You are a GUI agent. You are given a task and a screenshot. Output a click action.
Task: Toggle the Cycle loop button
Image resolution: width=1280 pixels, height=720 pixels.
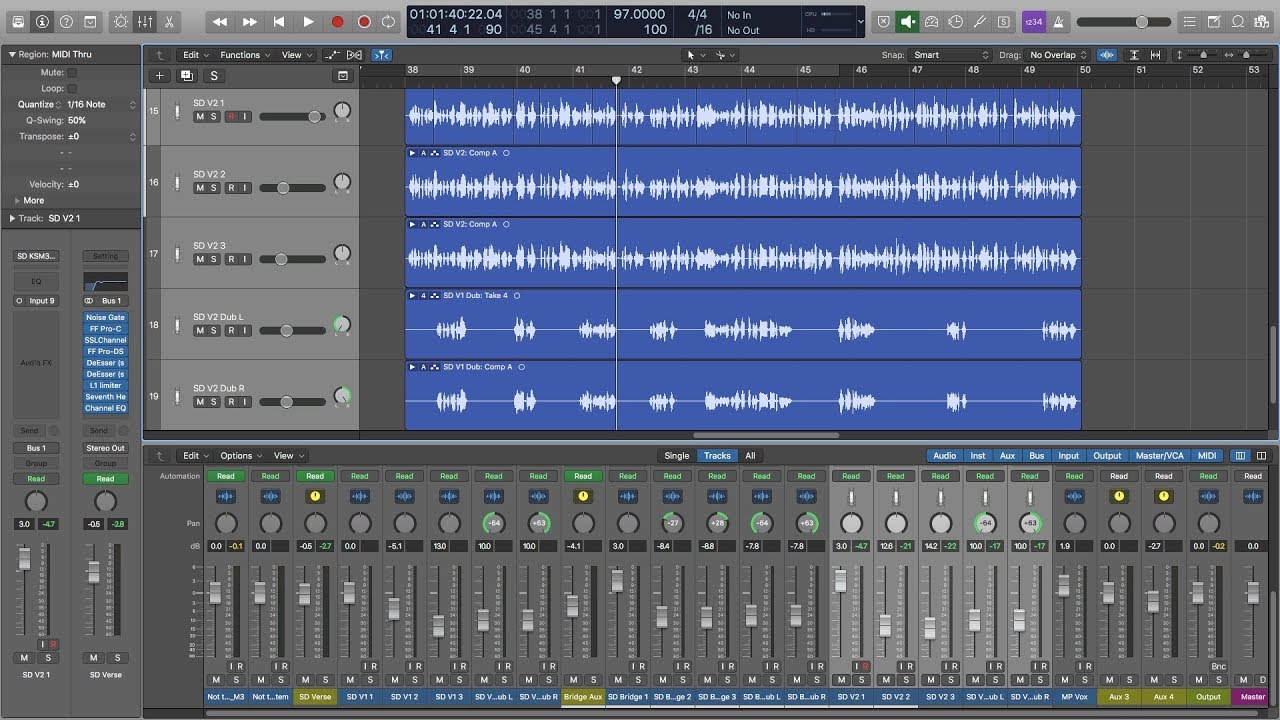click(388, 21)
